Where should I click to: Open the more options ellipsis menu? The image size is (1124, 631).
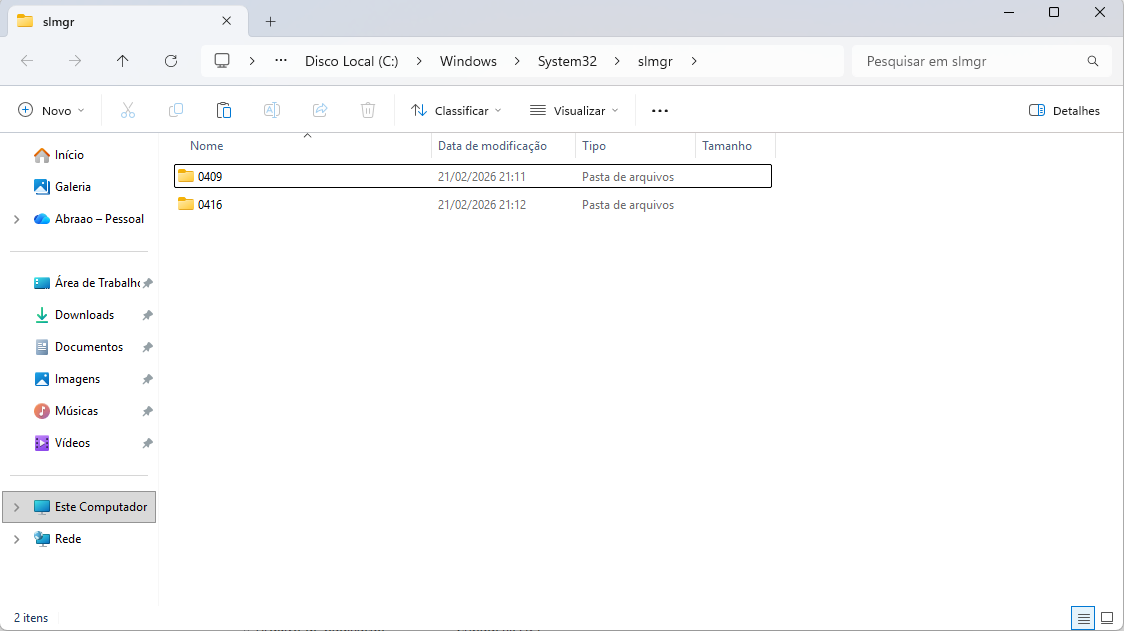click(659, 110)
